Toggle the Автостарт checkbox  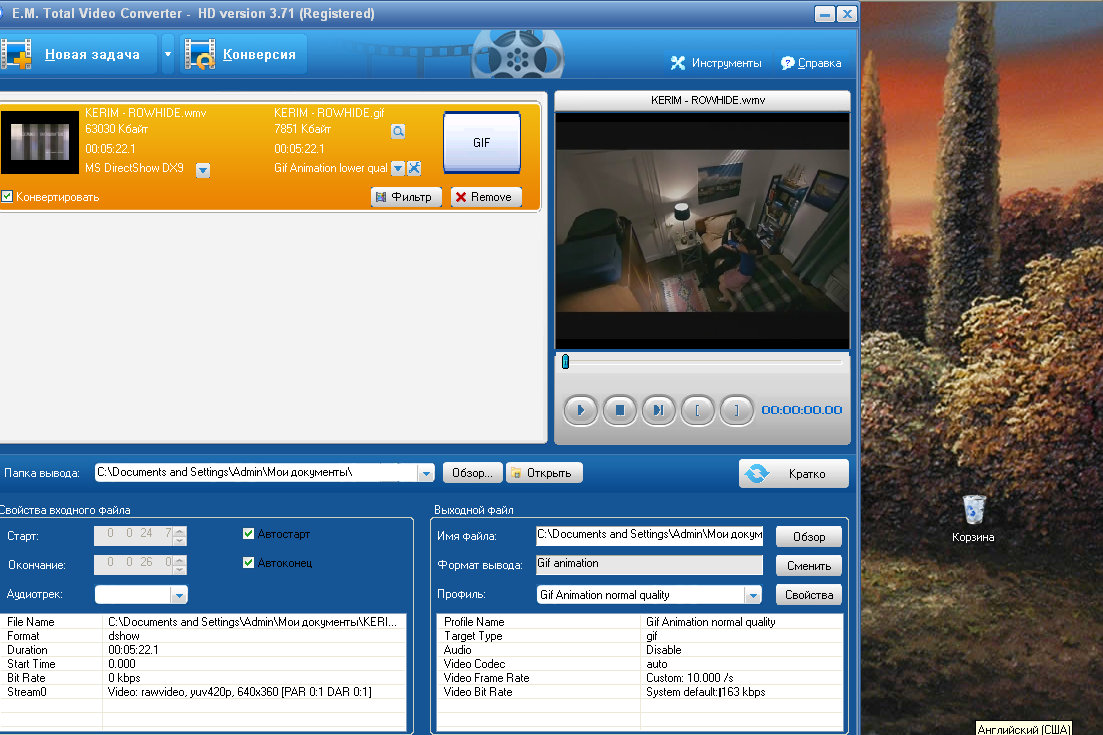[x=248, y=534]
